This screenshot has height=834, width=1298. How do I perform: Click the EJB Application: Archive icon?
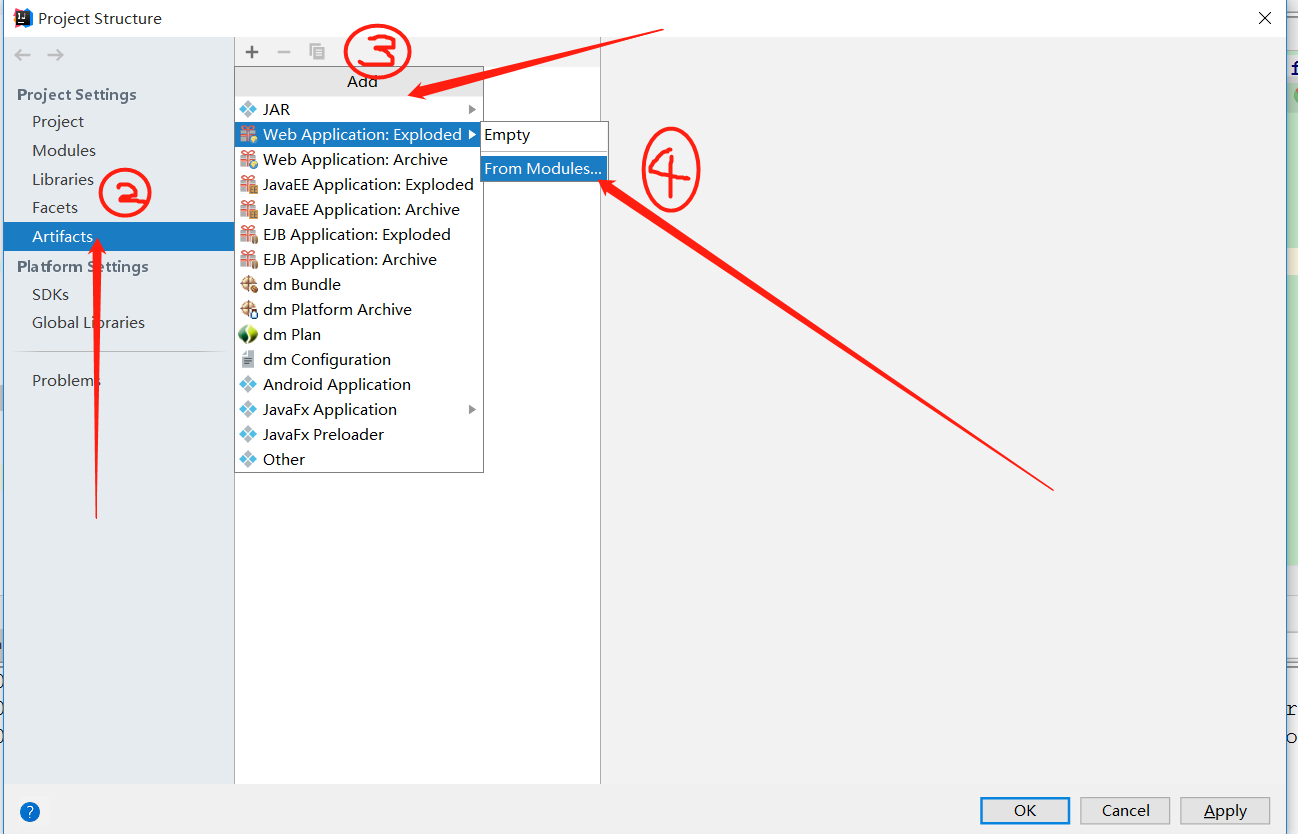(x=248, y=259)
